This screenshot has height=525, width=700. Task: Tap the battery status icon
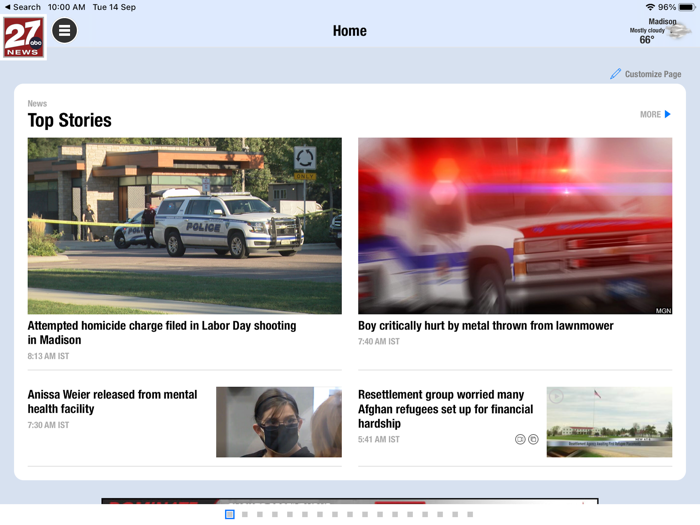pos(687,7)
